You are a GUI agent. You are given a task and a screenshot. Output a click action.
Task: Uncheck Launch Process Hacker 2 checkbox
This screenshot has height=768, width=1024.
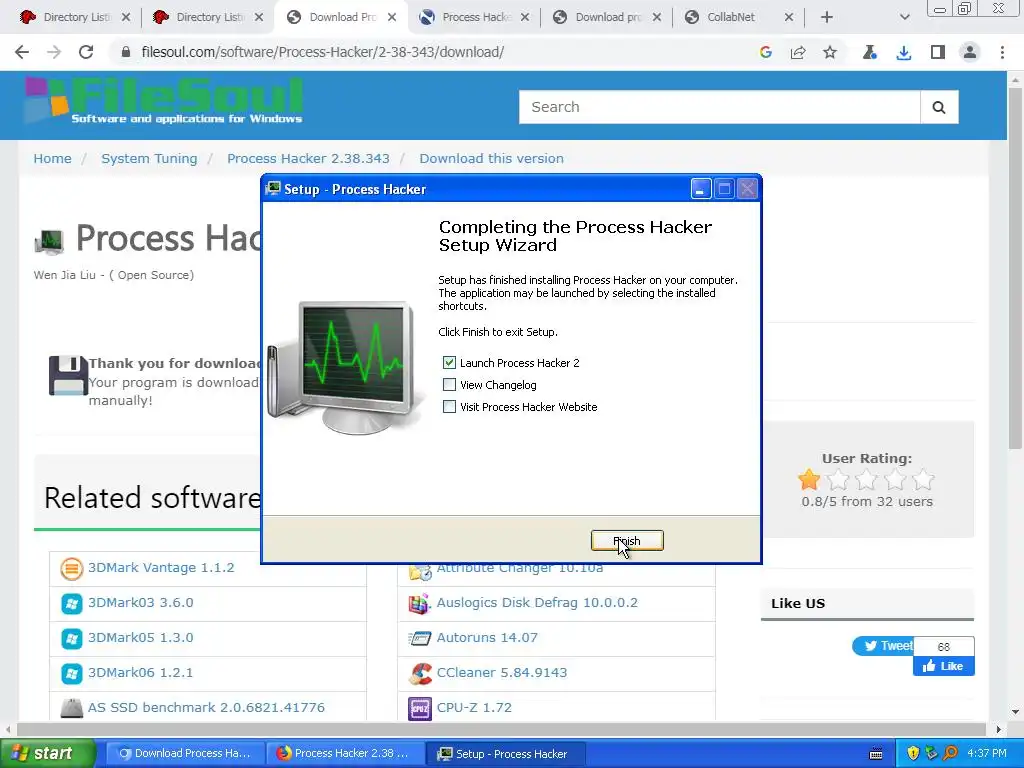(449, 362)
